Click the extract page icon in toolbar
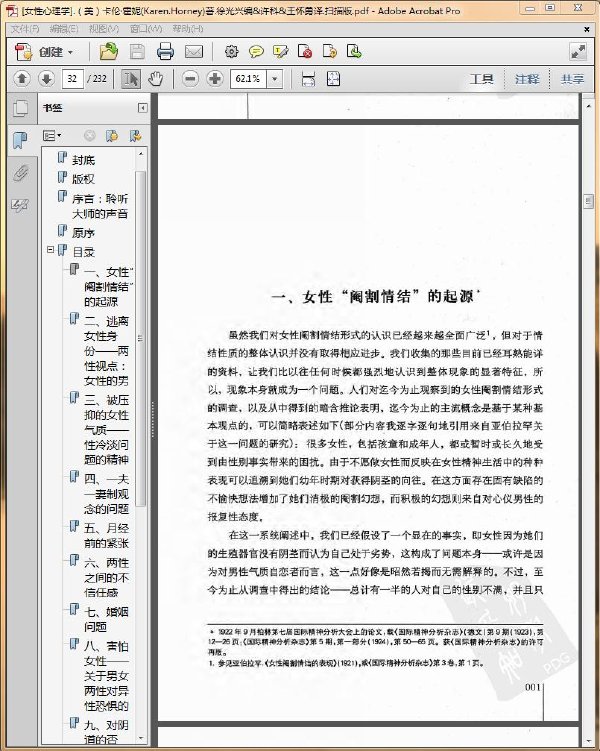This screenshot has height=751, width=600. point(354,51)
